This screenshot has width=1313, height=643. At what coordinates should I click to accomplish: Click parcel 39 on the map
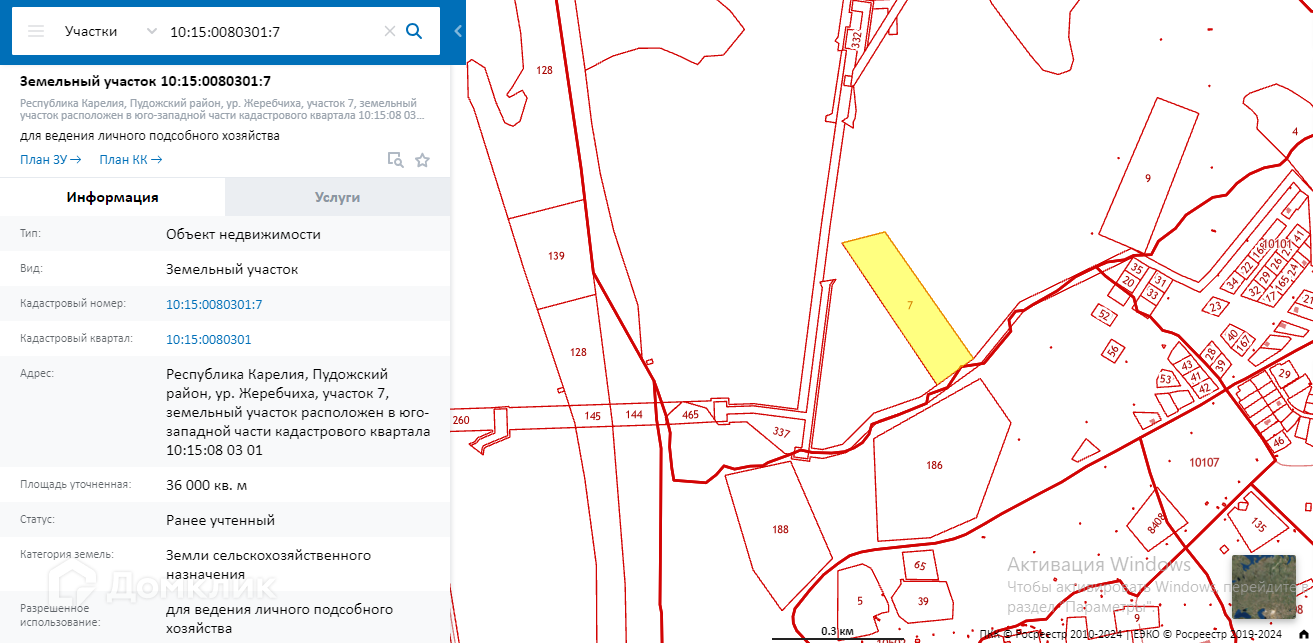click(923, 601)
